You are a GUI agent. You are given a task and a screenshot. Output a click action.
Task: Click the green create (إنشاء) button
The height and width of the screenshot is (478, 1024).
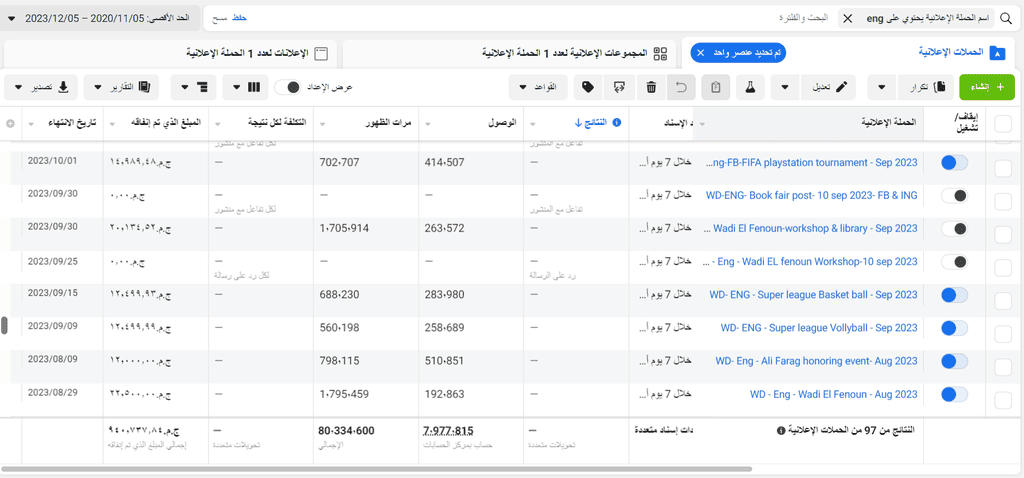(x=986, y=87)
